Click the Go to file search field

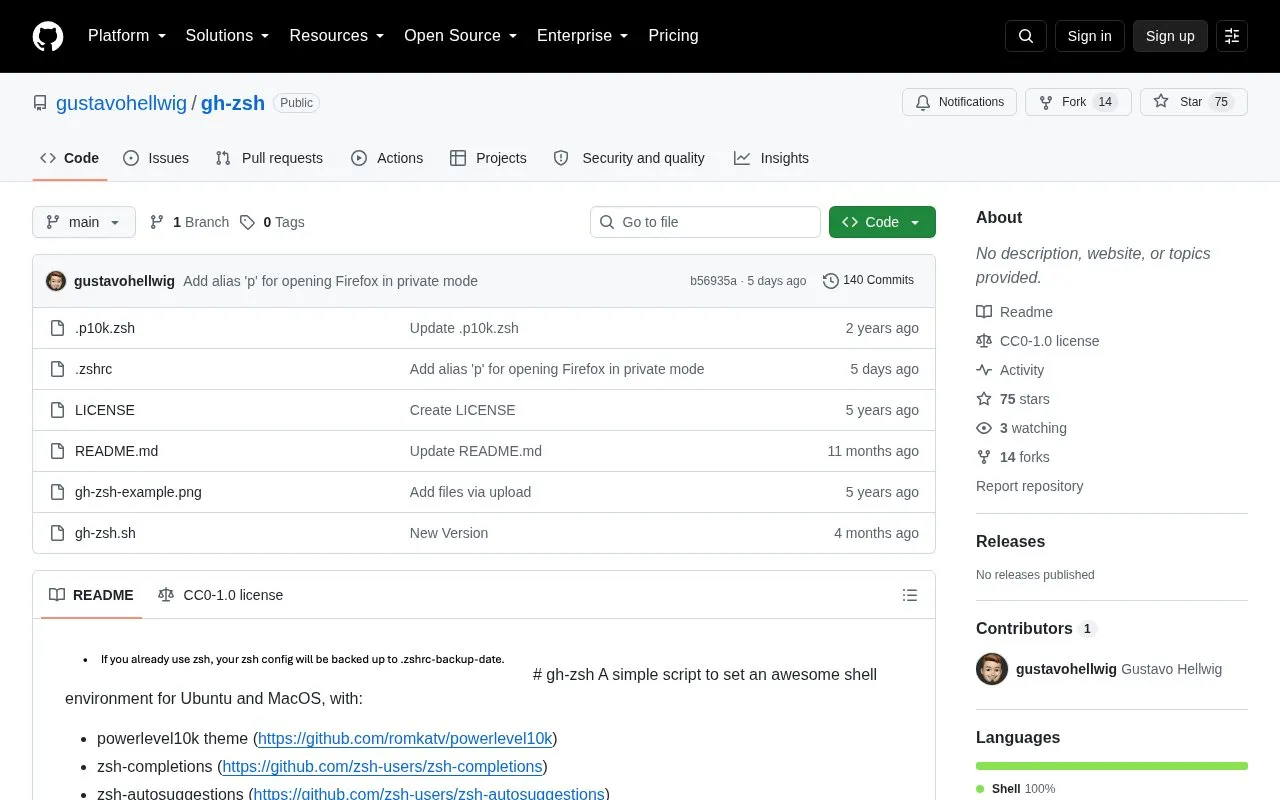pos(705,222)
